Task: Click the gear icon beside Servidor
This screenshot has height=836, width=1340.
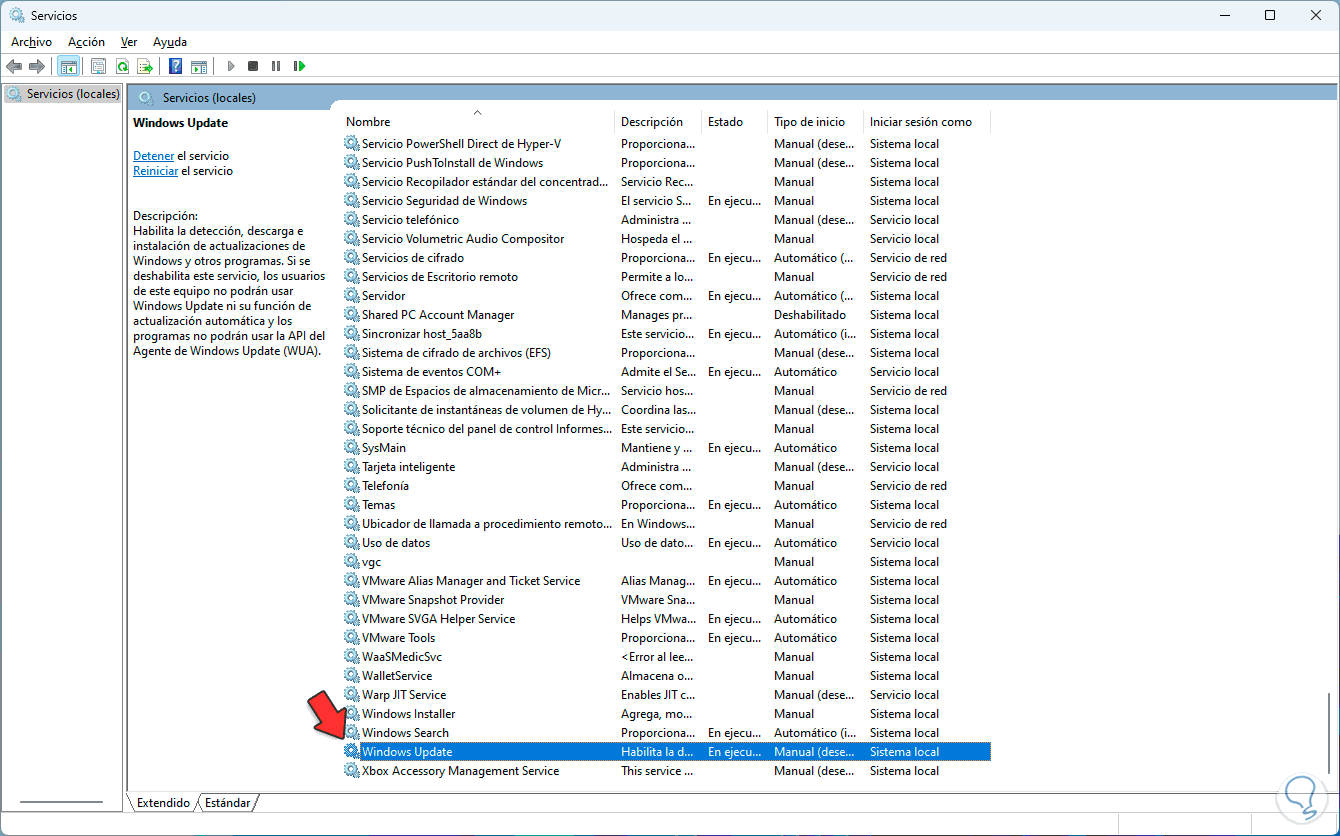Action: pyautogui.click(x=351, y=296)
